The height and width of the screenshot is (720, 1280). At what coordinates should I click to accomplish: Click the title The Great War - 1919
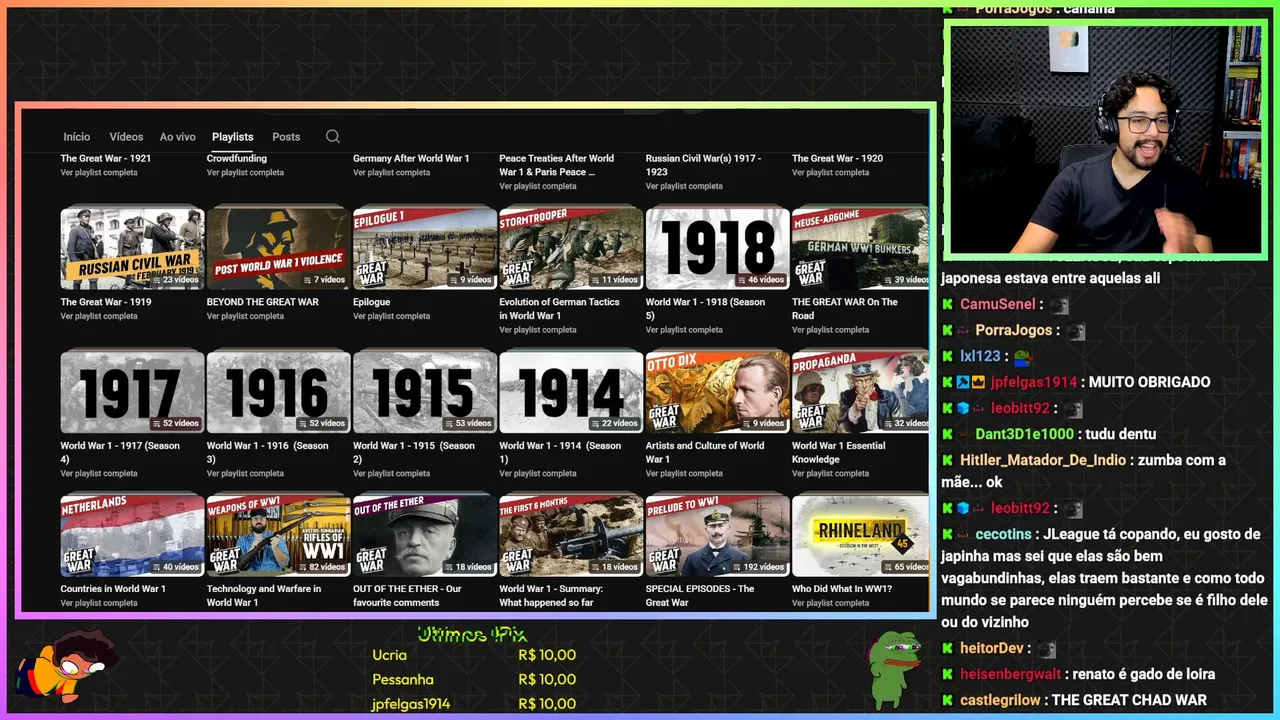106,302
